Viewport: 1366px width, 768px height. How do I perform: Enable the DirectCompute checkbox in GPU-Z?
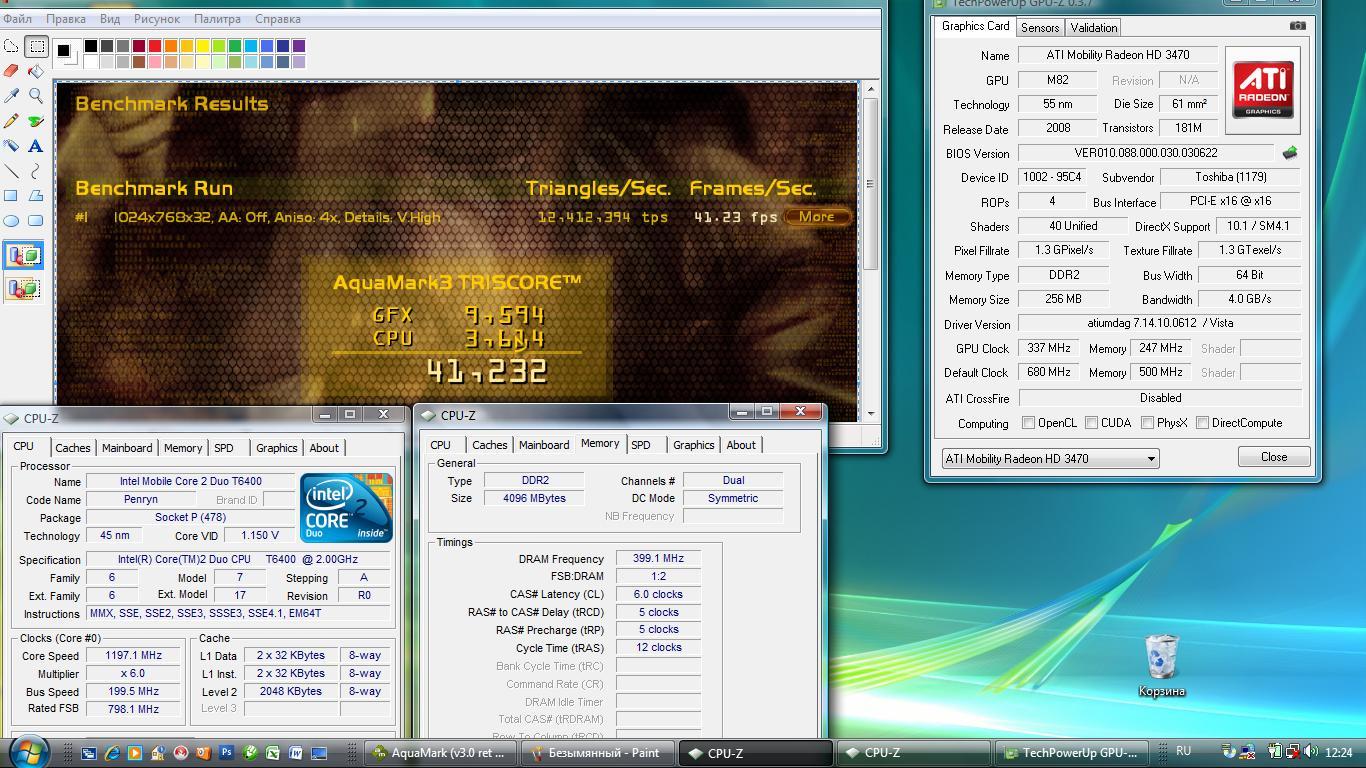point(1202,423)
